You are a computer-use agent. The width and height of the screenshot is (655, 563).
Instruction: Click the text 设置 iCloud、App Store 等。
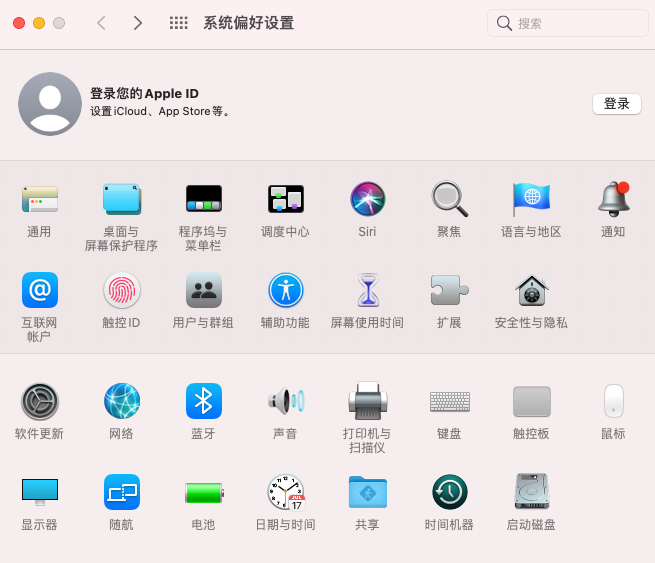tap(159, 112)
